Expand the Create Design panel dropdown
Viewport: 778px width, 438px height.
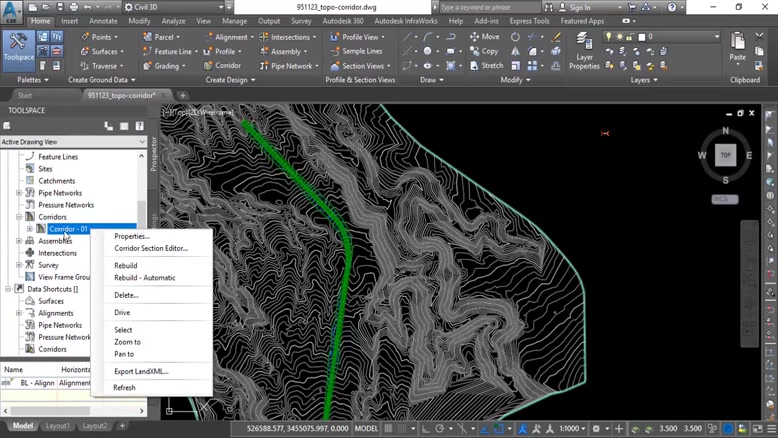(x=230, y=80)
